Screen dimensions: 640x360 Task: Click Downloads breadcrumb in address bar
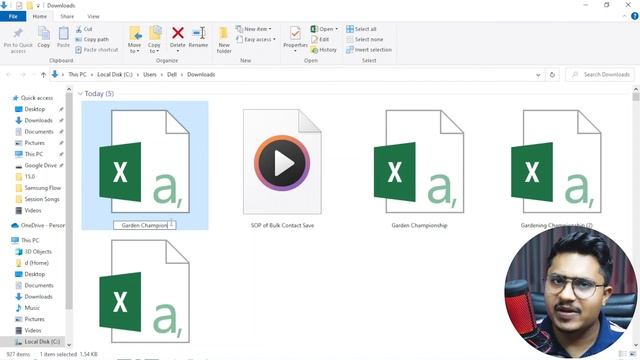tap(201, 74)
